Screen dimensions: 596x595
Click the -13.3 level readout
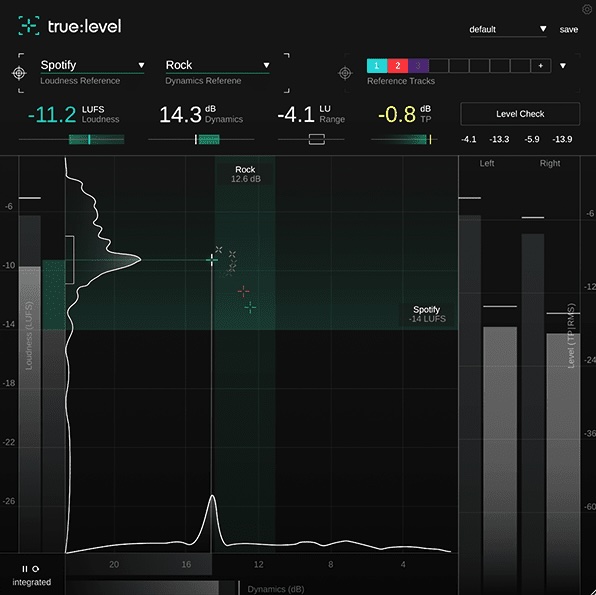499,139
